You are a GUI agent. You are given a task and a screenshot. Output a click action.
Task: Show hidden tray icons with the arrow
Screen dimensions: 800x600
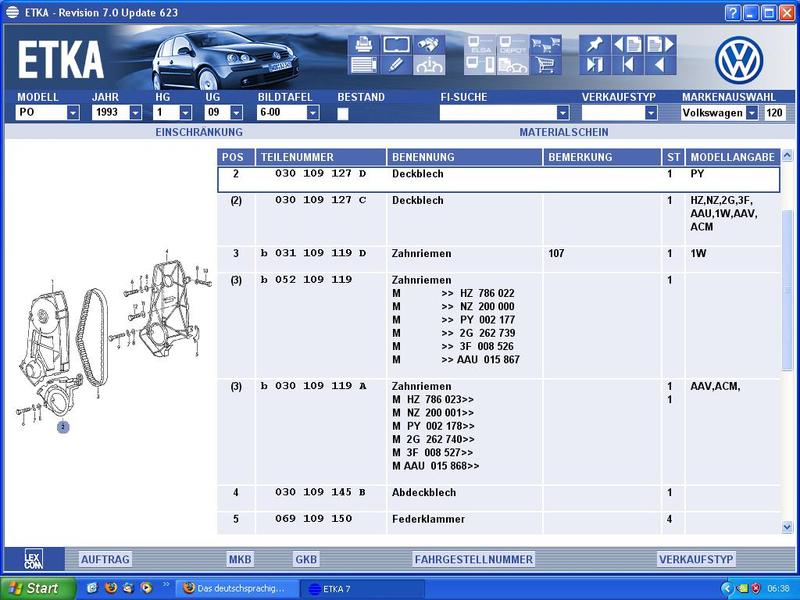727,588
